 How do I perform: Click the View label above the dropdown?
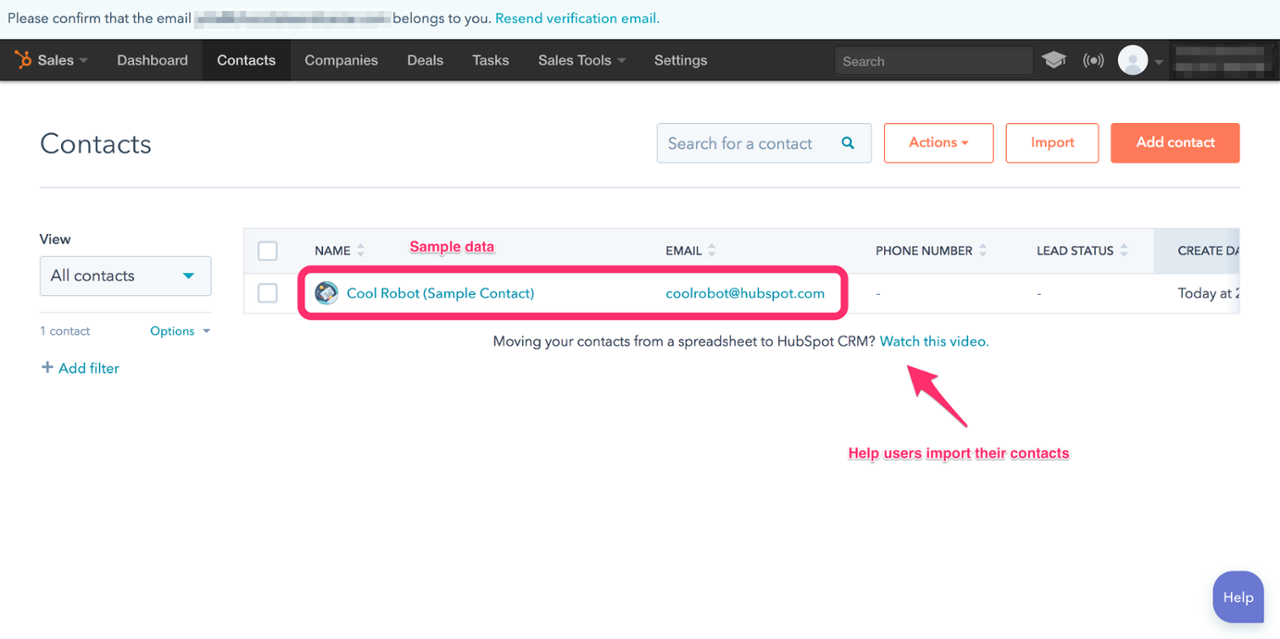(x=55, y=239)
